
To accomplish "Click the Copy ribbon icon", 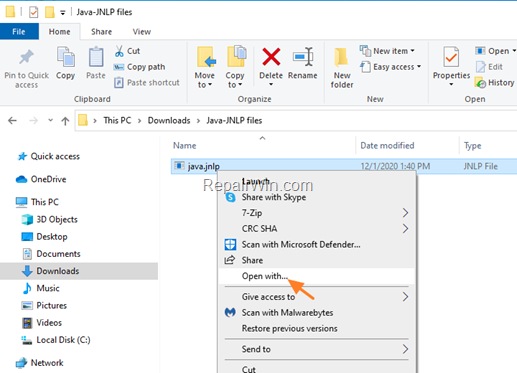I will tap(66, 57).
